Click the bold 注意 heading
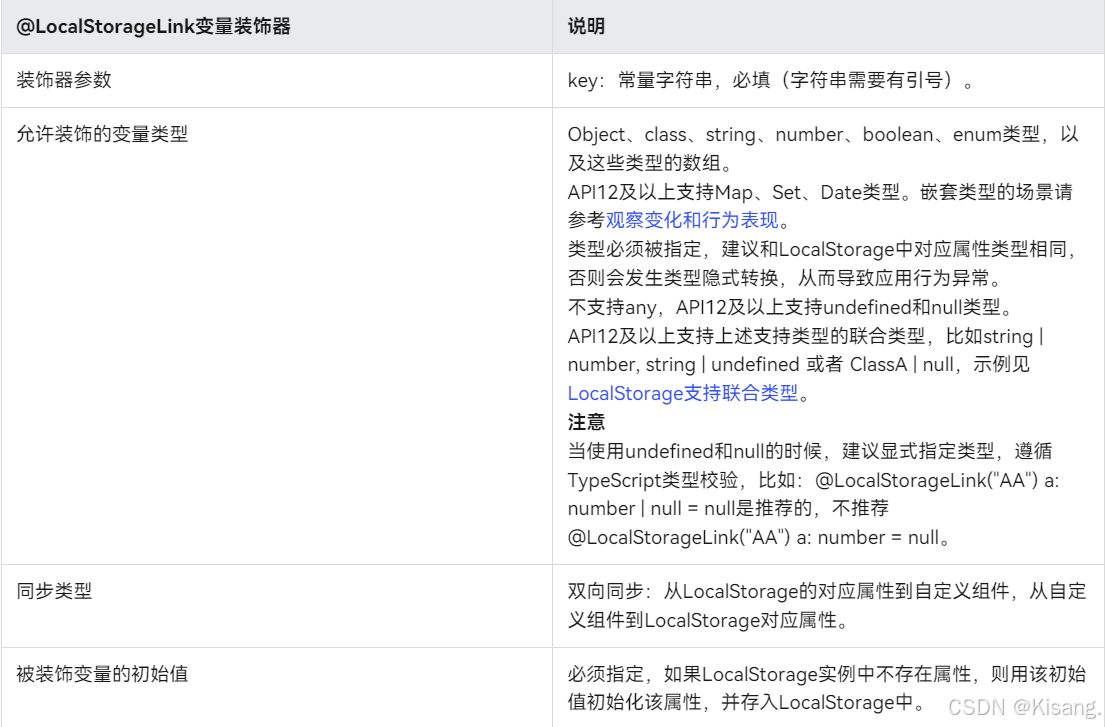1106x727 pixels. (586, 422)
